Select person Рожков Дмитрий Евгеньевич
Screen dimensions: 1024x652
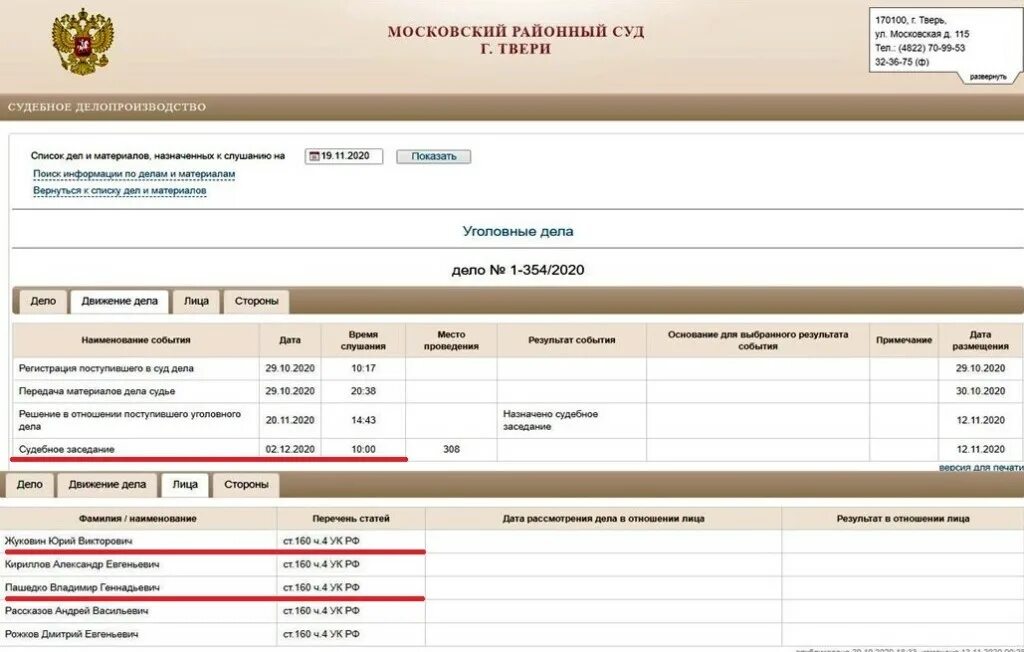point(71,634)
